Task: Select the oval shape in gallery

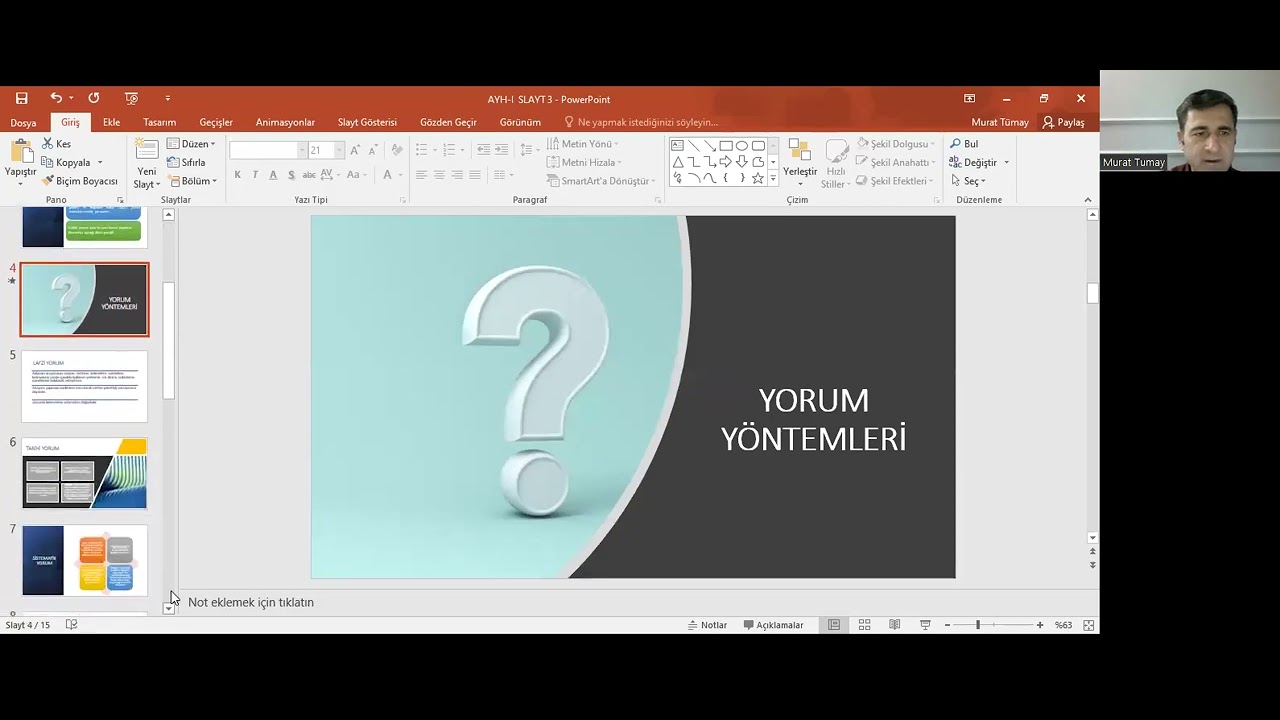Action: (742, 145)
